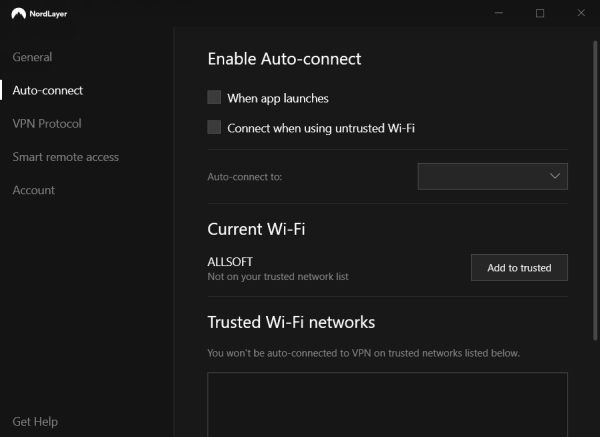Open the General settings section

pyautogui.click(x=32, y=57)
